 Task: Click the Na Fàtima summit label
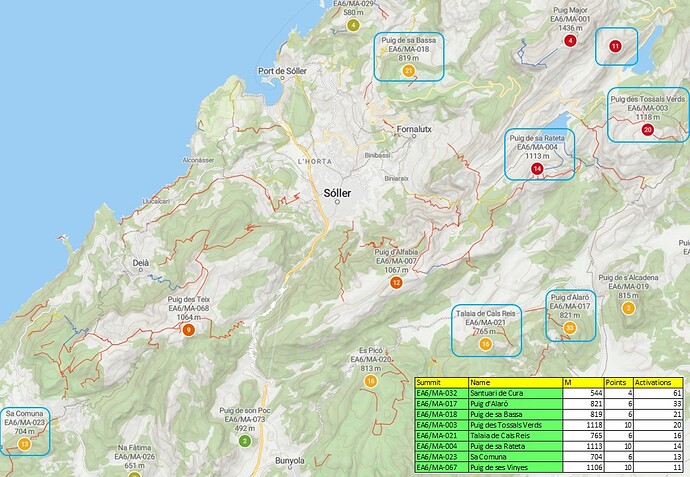tap(135, 448)
